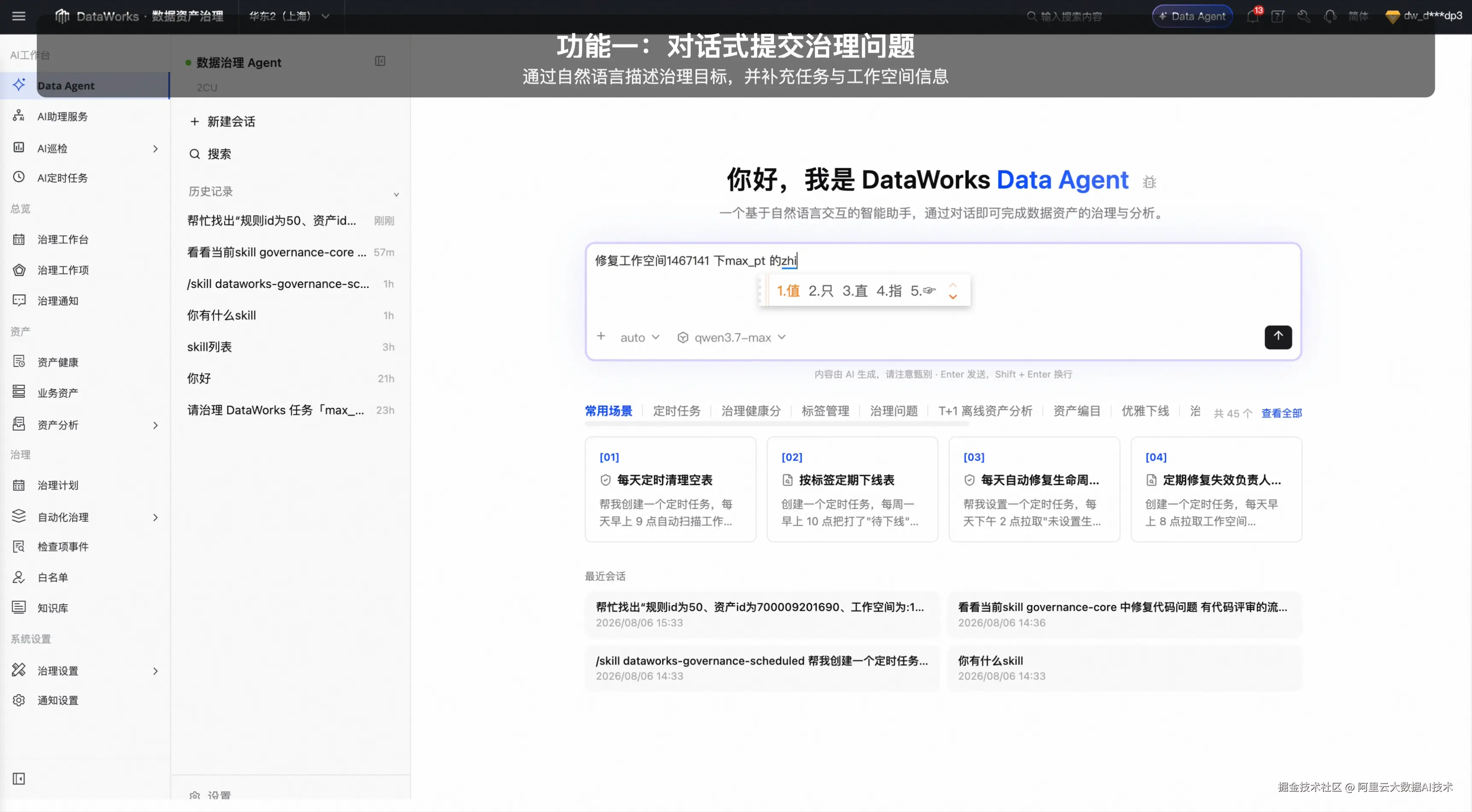Open history item 请治理 DataWorks 任务

[291, 410]
